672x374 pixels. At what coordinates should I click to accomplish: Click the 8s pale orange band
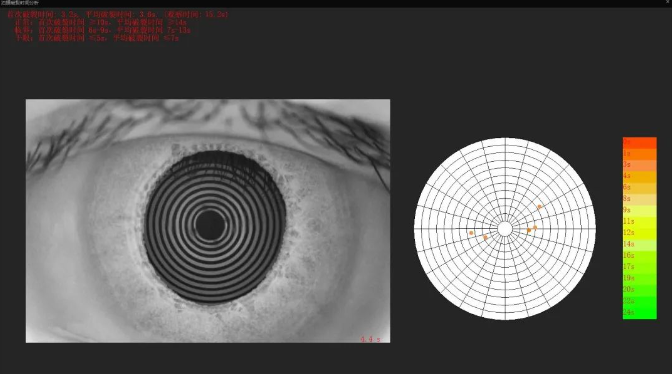[x=639, y=199]
